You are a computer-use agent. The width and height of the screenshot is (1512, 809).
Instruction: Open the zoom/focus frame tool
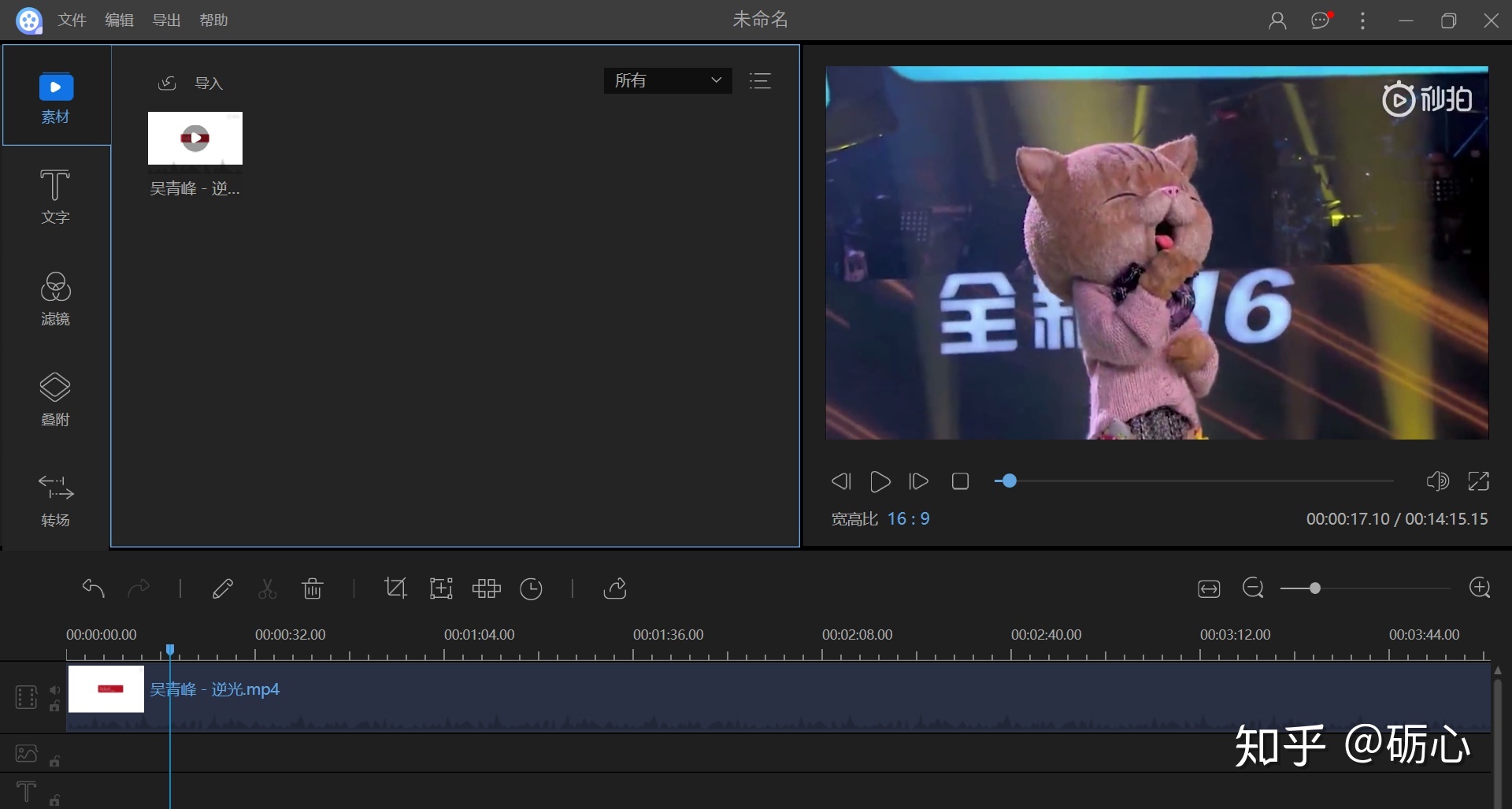441,588
